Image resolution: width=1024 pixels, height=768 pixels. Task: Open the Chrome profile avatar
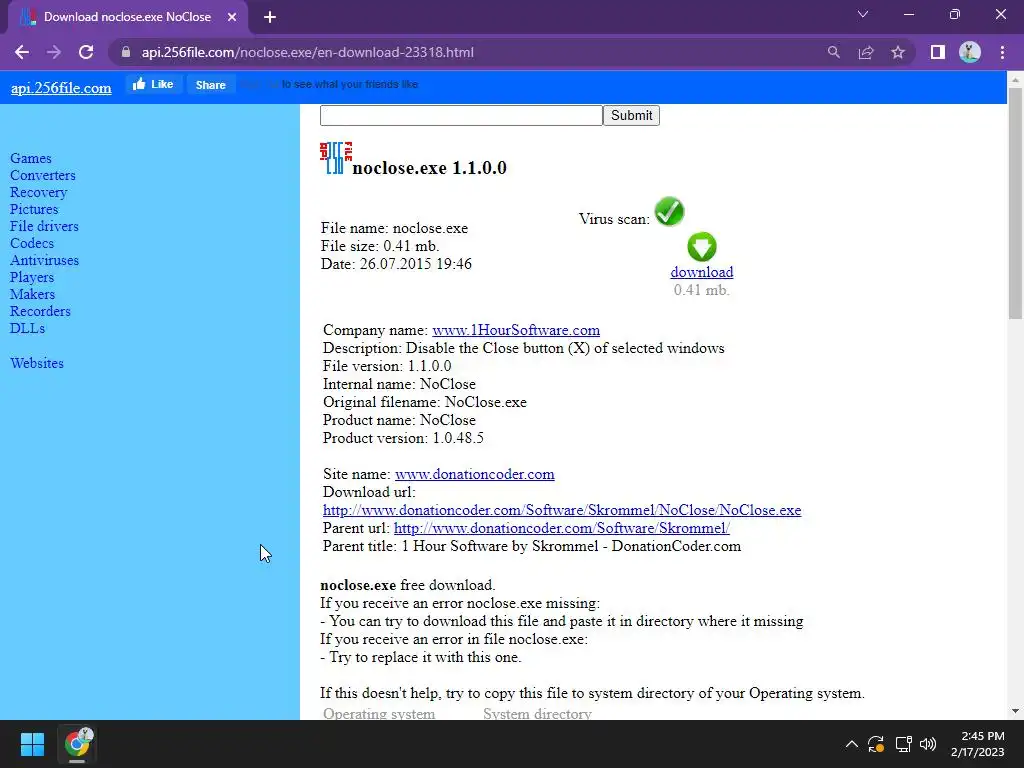(x=970, y=52)
